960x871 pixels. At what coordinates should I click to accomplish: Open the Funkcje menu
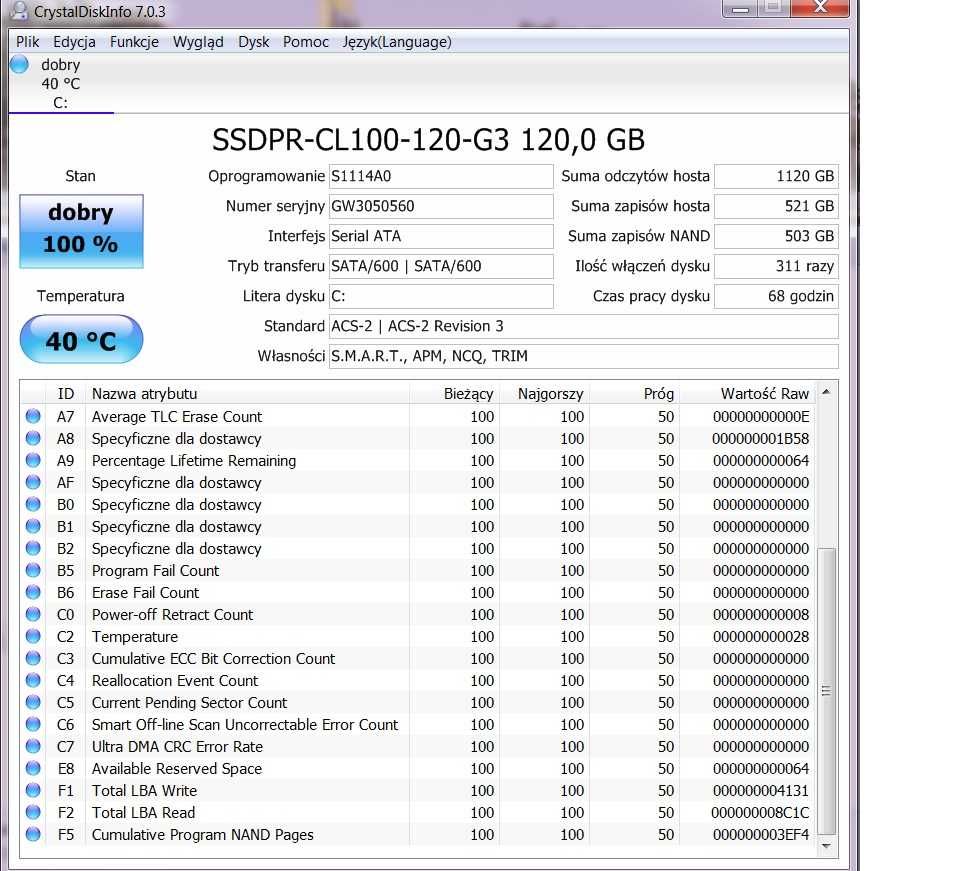(x=134, y=42)
